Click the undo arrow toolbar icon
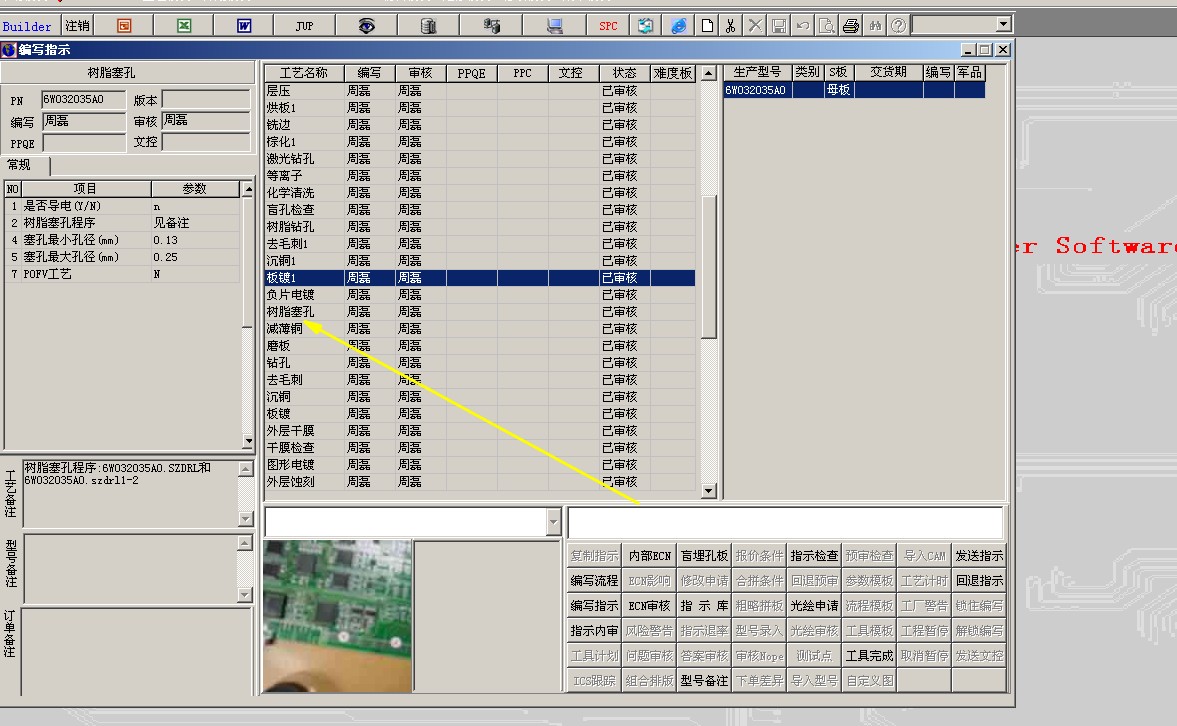This screenshot has width=1177, height=726. [x=802, y=26]
